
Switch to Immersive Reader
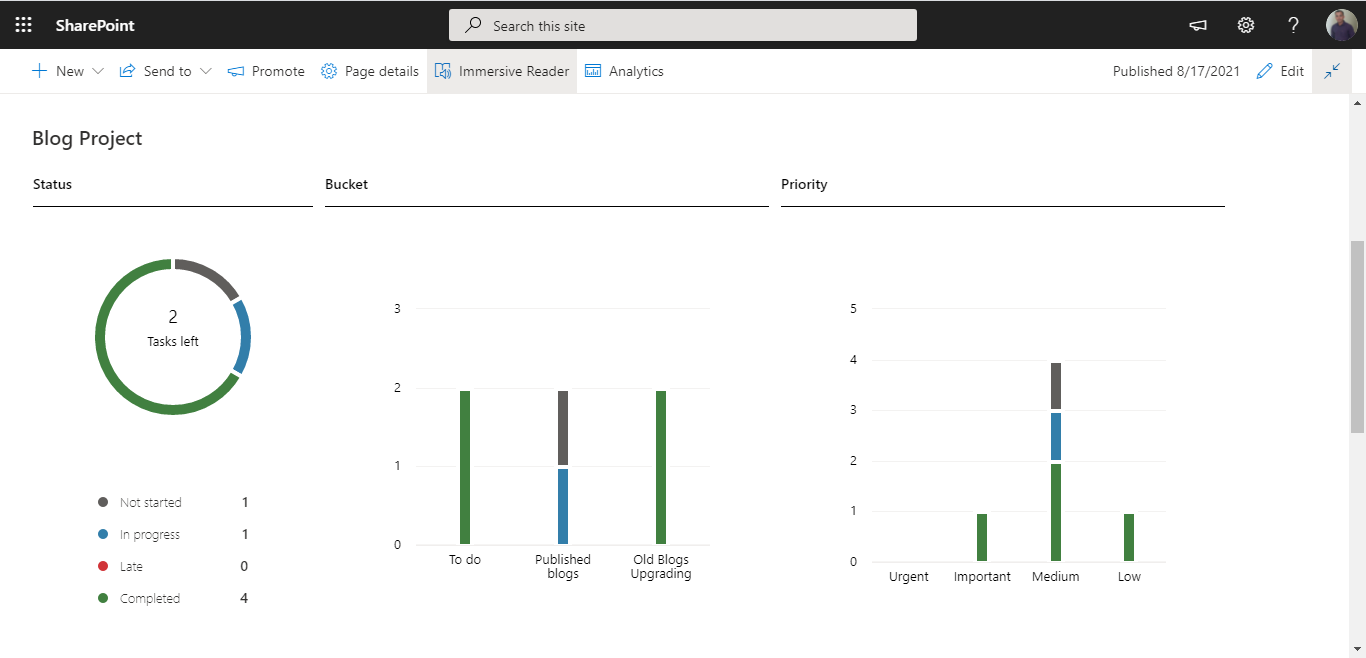(502, 70)
